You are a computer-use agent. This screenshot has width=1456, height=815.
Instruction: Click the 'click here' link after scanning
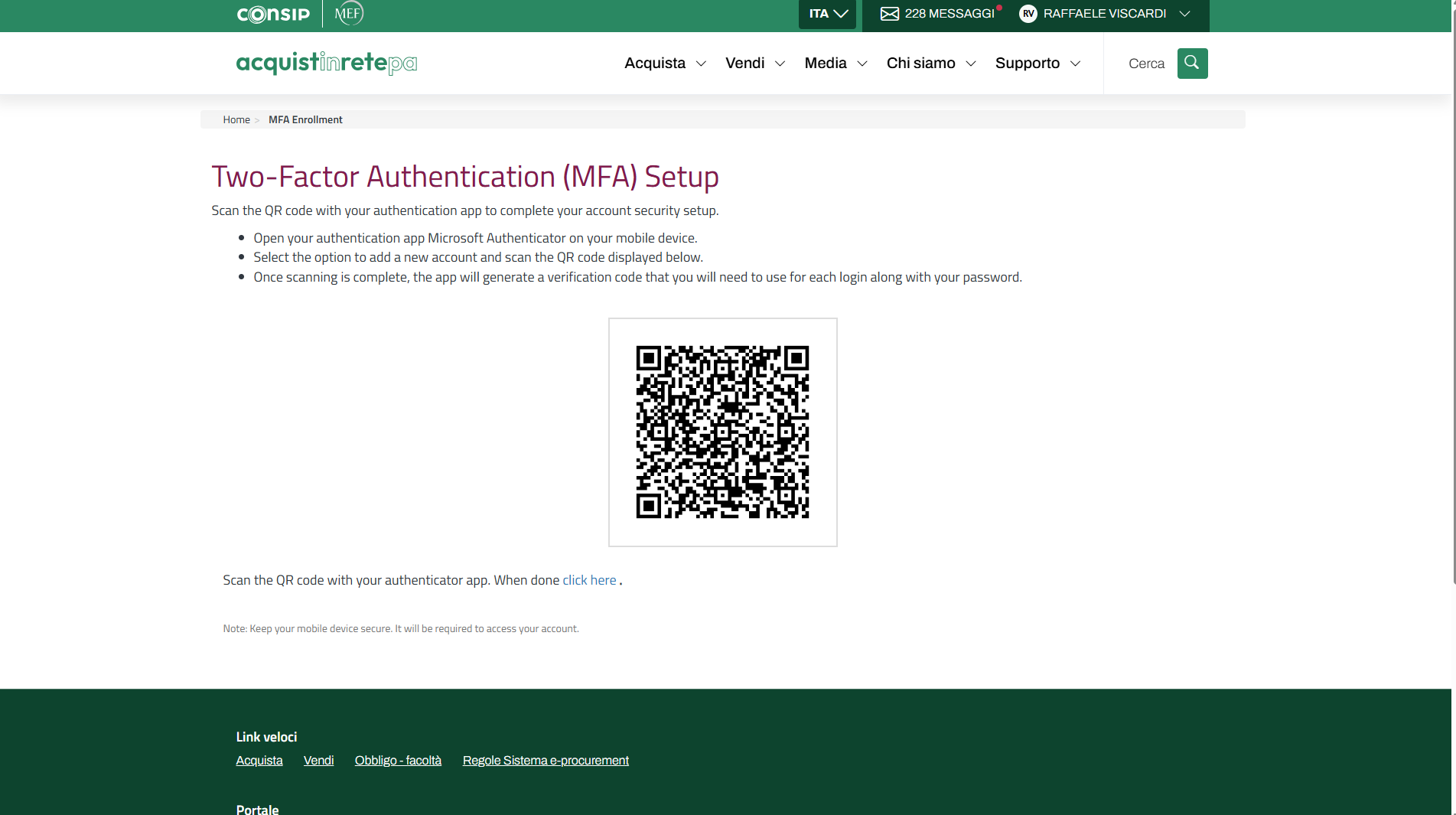tap(589, 580)
